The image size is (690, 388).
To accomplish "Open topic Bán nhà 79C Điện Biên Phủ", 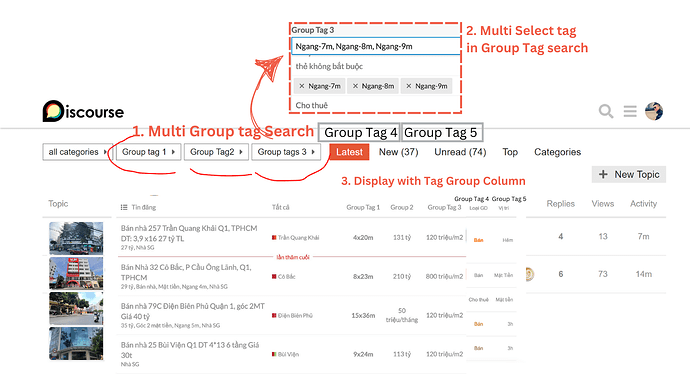I will click(193, 311).
